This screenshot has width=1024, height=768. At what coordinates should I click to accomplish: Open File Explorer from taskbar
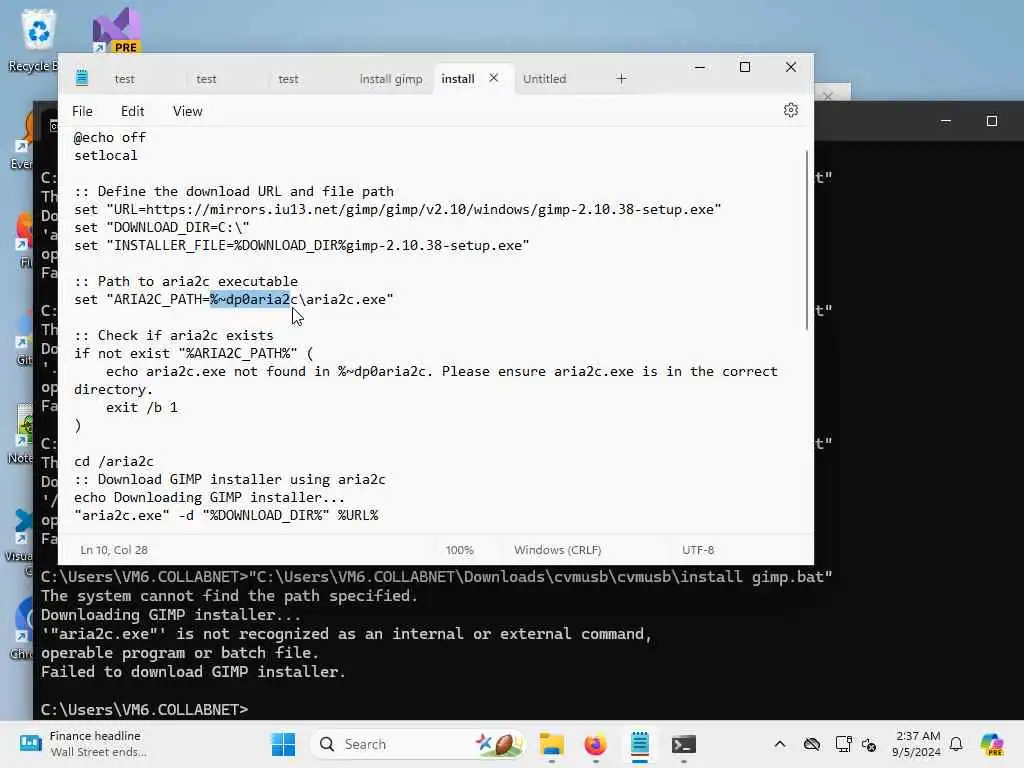point(552,744)
